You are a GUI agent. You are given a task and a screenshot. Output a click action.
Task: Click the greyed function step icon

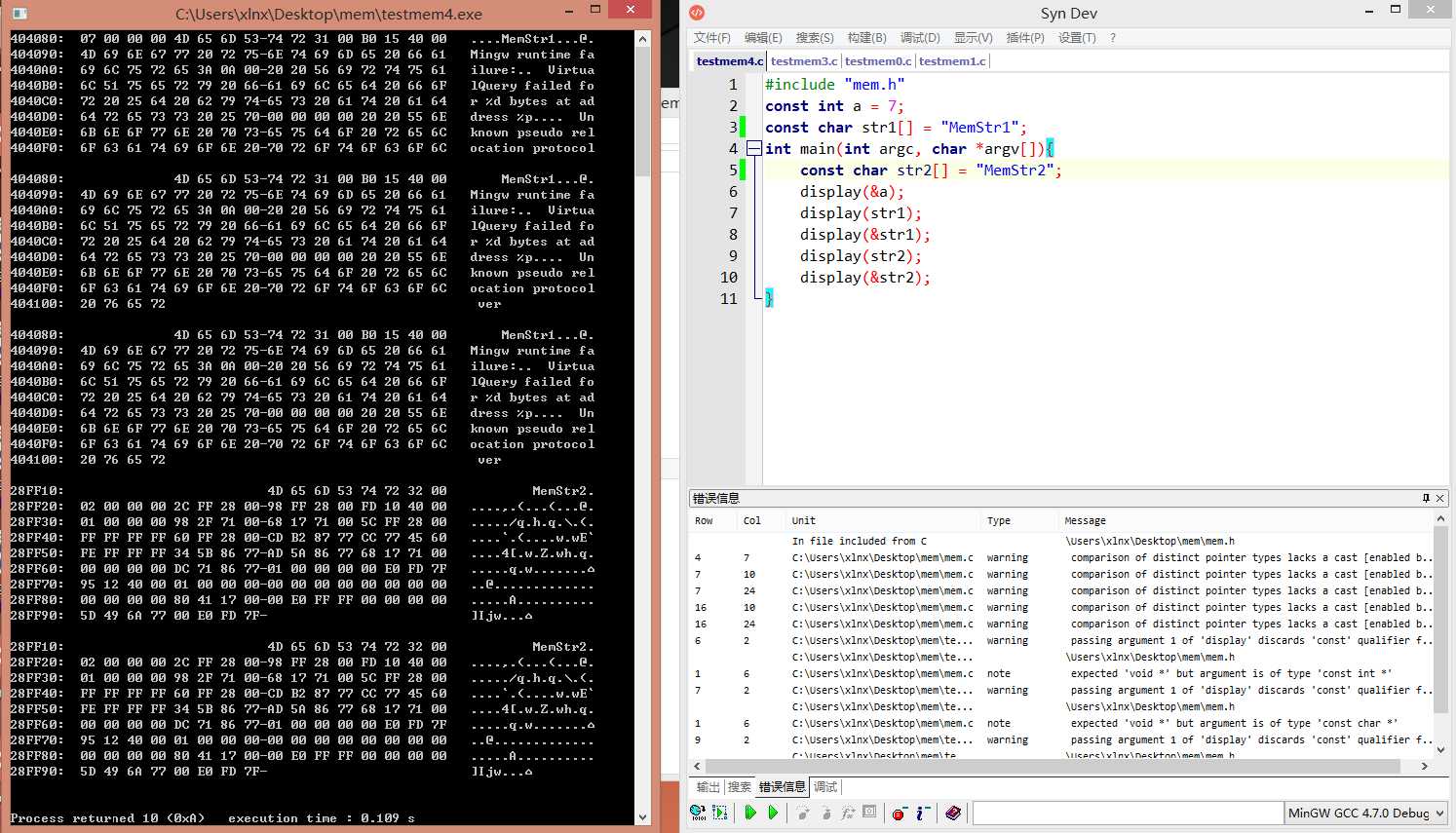pos(848,813)
